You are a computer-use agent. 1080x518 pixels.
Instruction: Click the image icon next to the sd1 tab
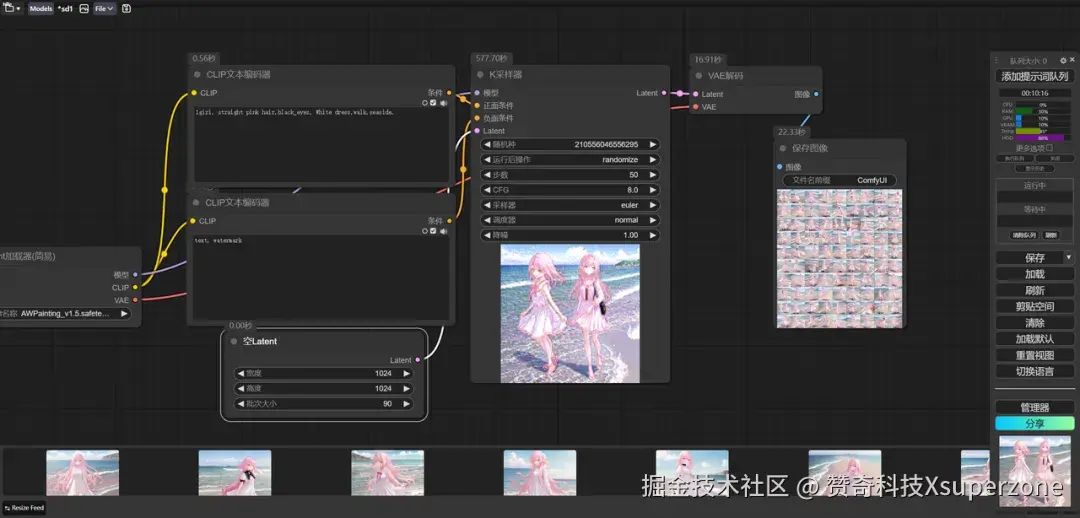[84, 9]
